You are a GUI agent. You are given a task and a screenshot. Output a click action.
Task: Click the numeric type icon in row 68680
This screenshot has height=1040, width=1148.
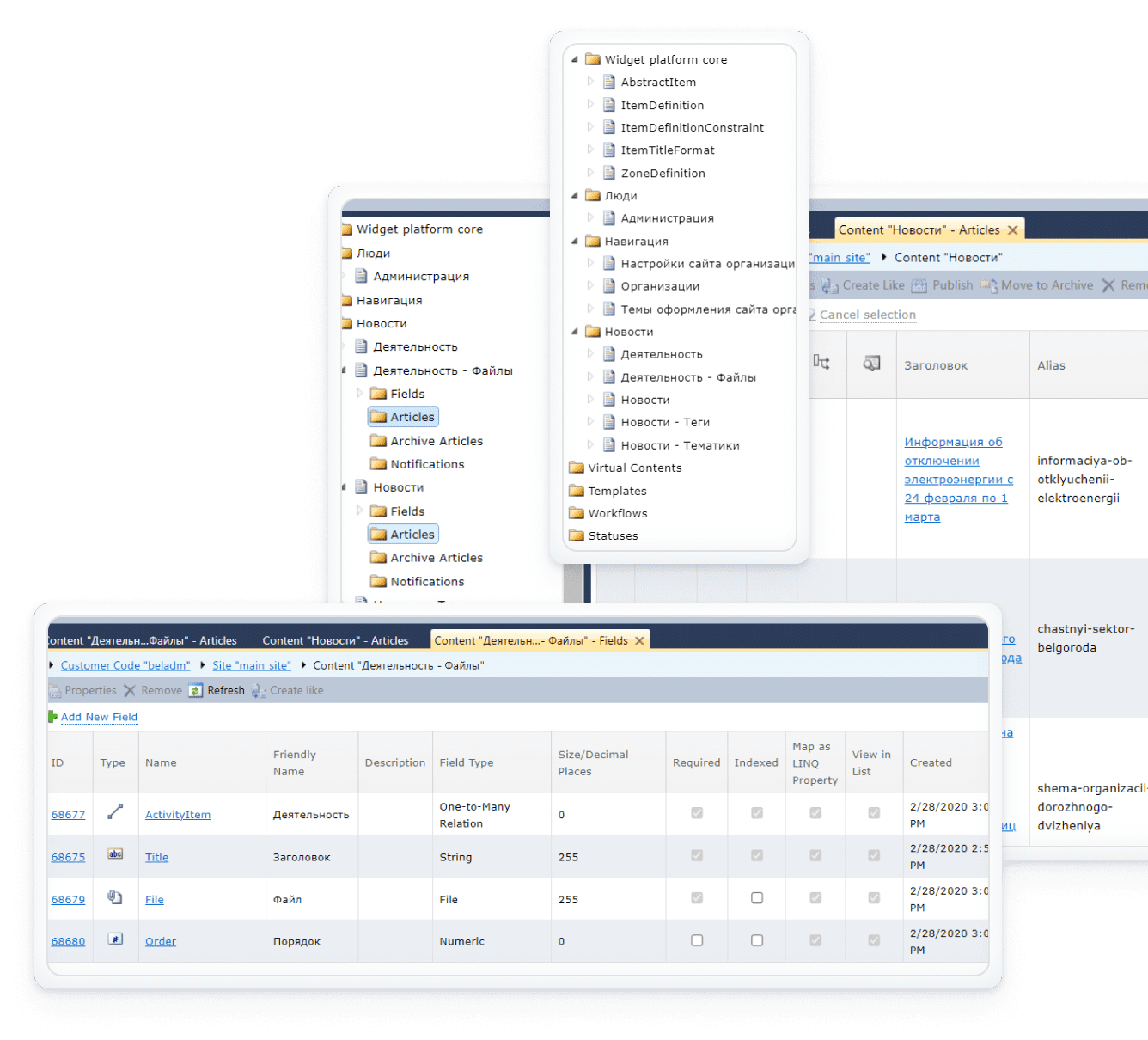pyautogui.click(x=115, y=939)
